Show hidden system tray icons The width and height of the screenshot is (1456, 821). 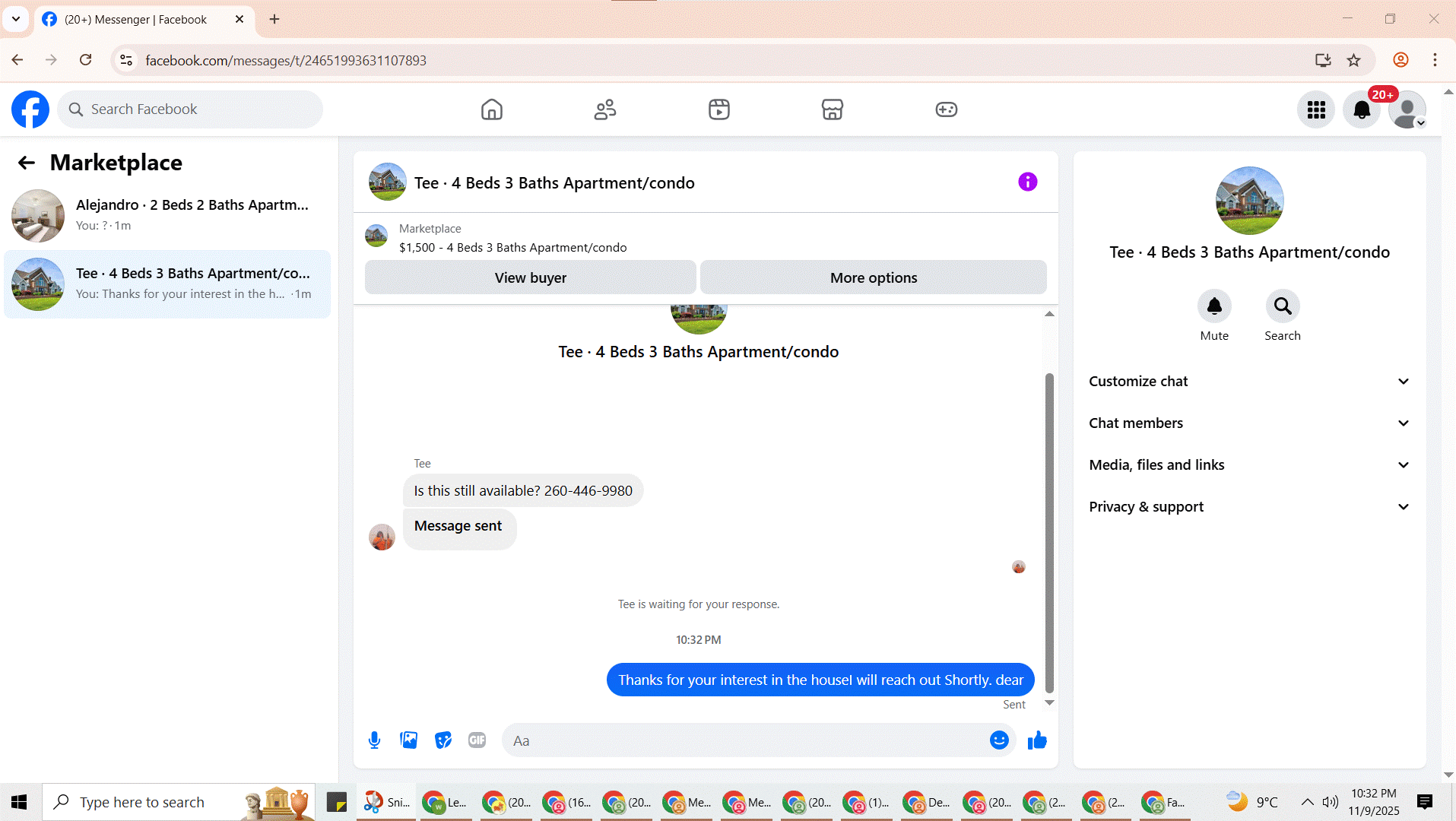[1307, 802]
